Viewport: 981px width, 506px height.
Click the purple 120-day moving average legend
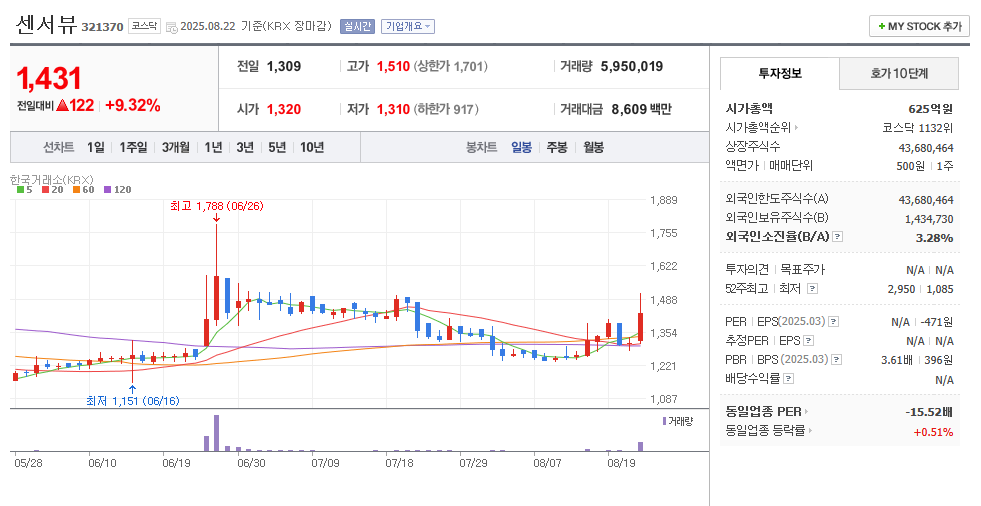pyautogui.click(x=118, y=190)
